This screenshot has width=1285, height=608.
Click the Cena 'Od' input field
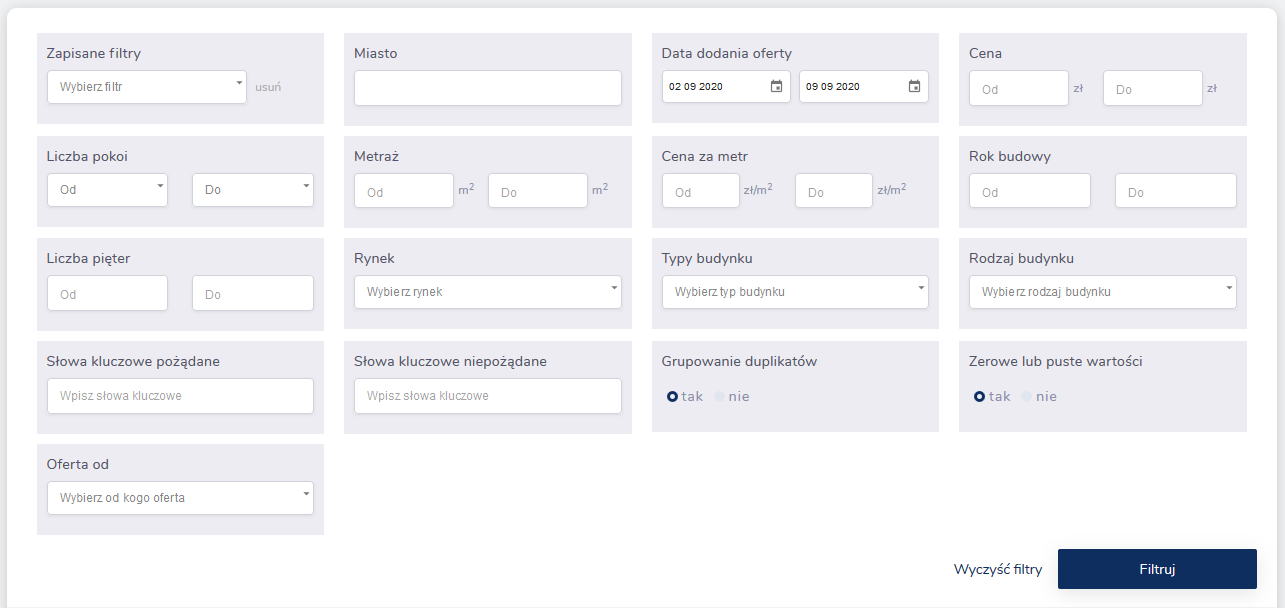(1019, 88)
